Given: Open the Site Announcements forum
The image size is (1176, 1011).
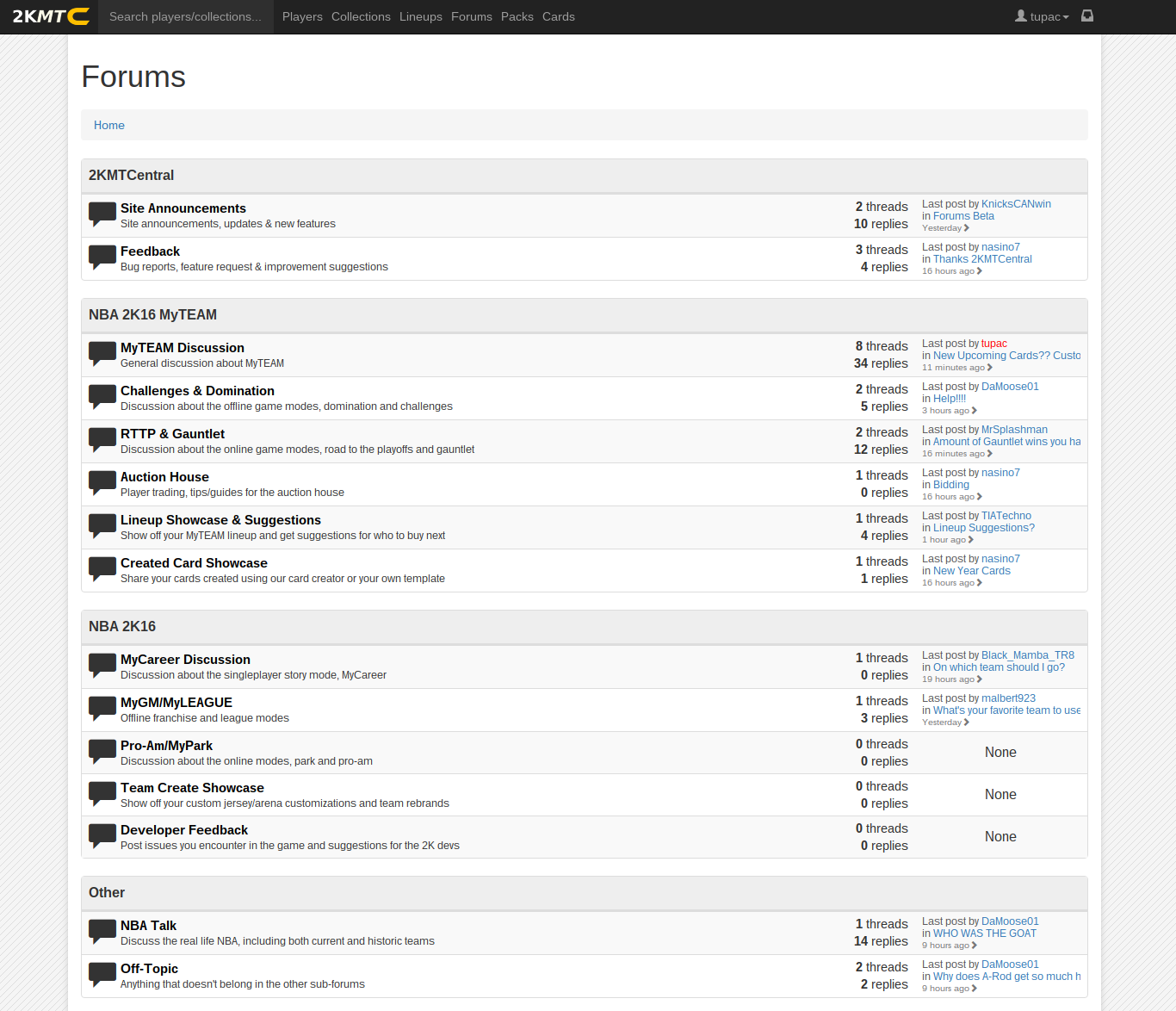Looking at the screenshot, I should tap(183, 208).
